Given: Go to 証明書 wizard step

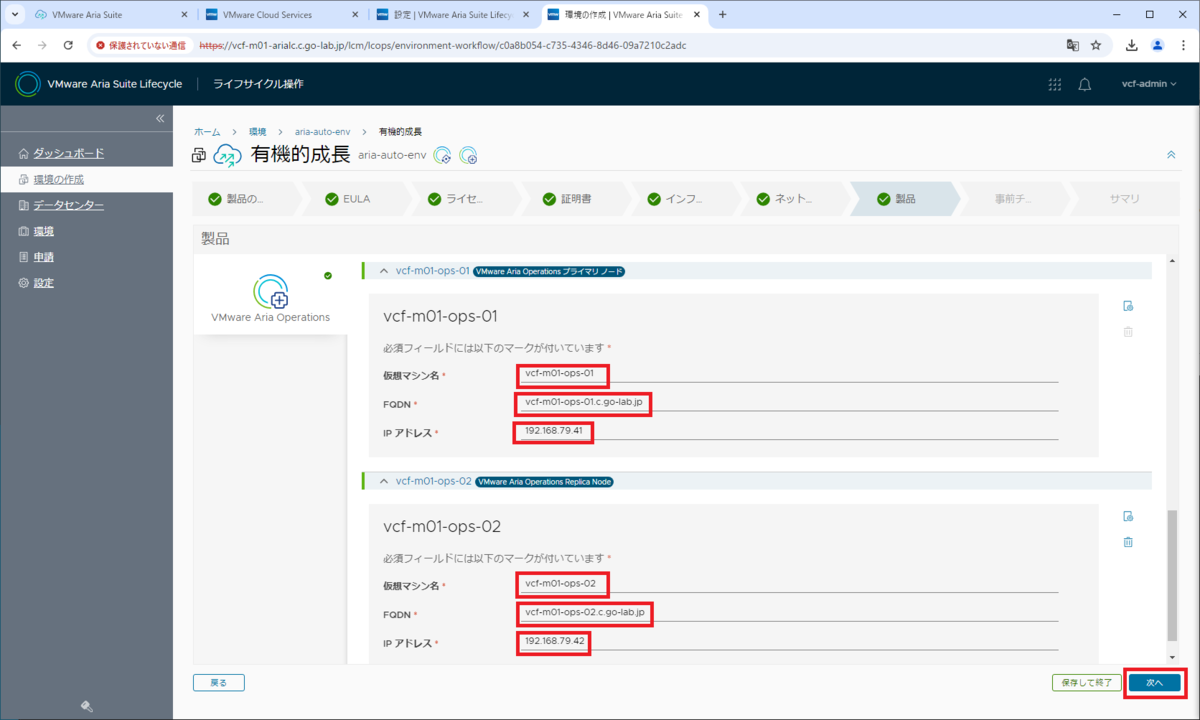Looking at the screenshot, I should [575, 199].
